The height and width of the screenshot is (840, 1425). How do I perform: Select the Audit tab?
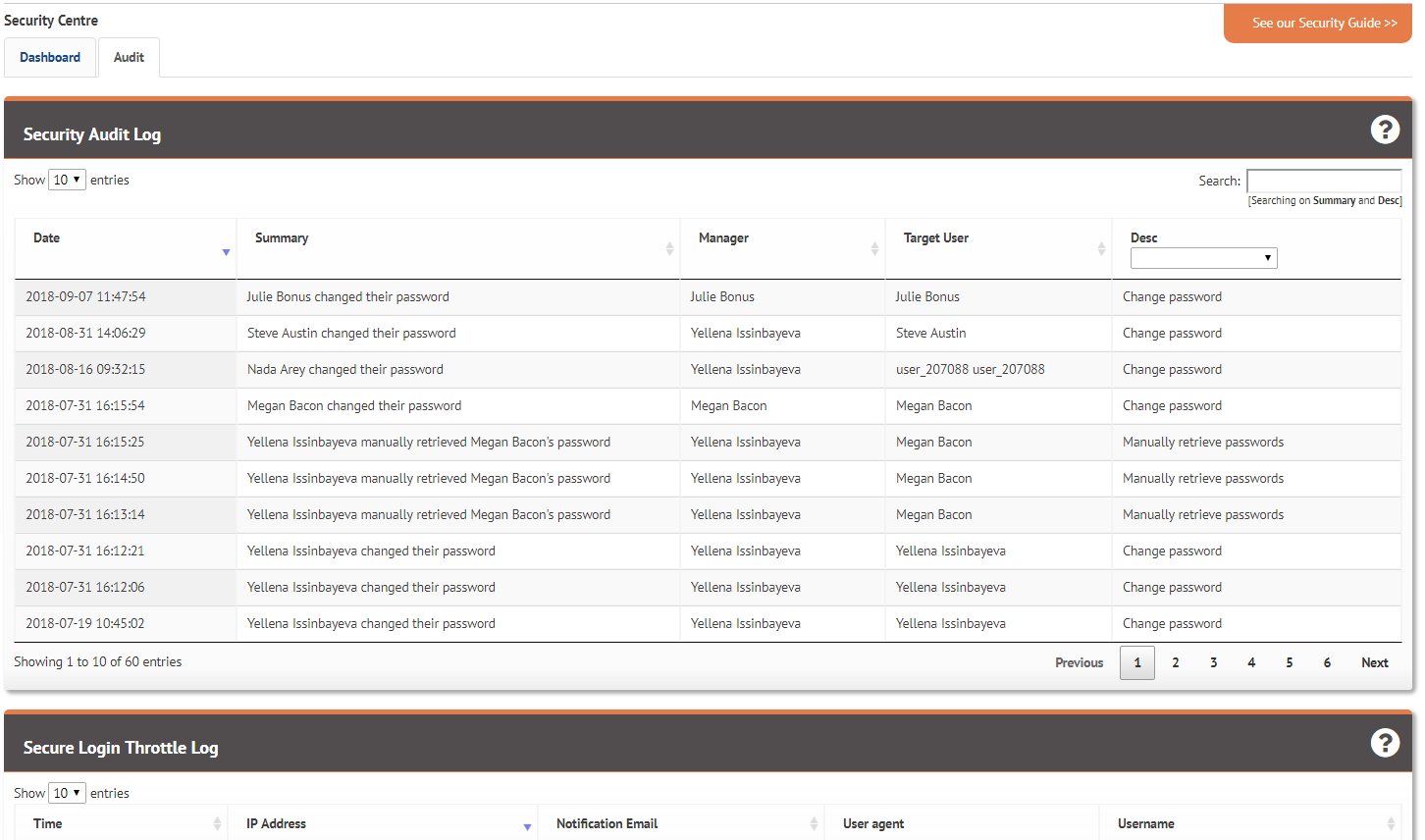(x=129, y=58)
